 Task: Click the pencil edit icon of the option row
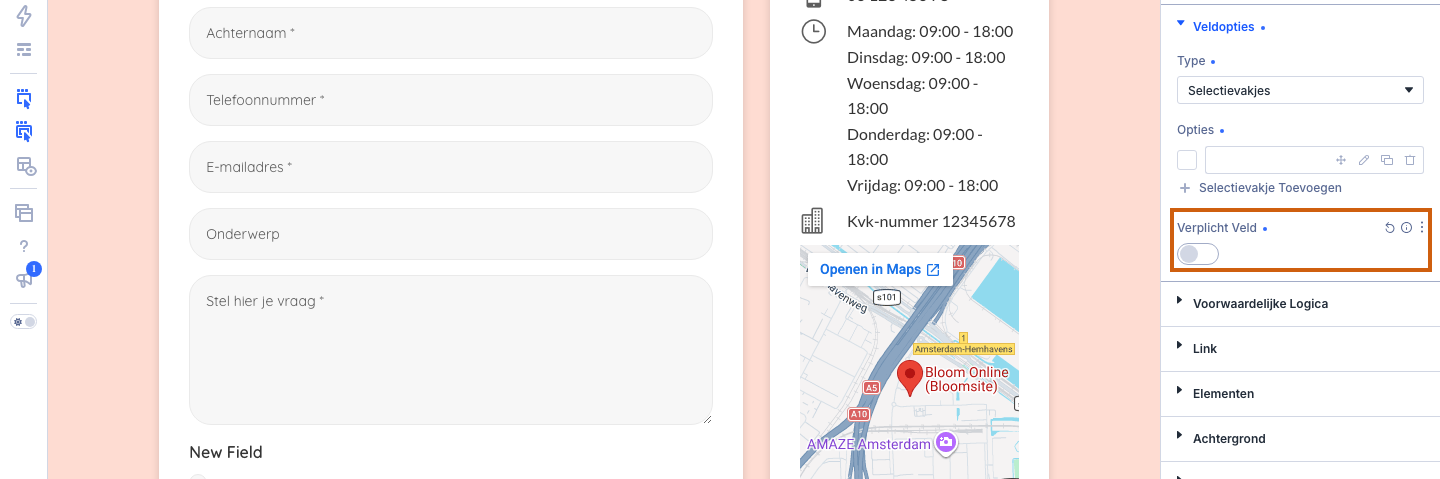coord(1364,160)
